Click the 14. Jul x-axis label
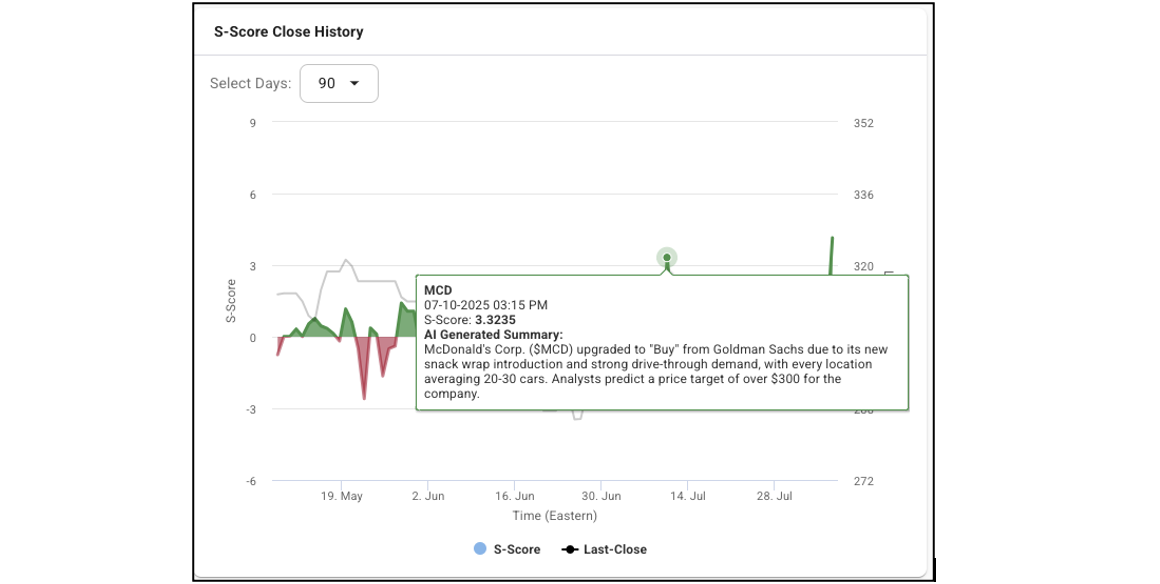1160x584 pixels. 688,496
